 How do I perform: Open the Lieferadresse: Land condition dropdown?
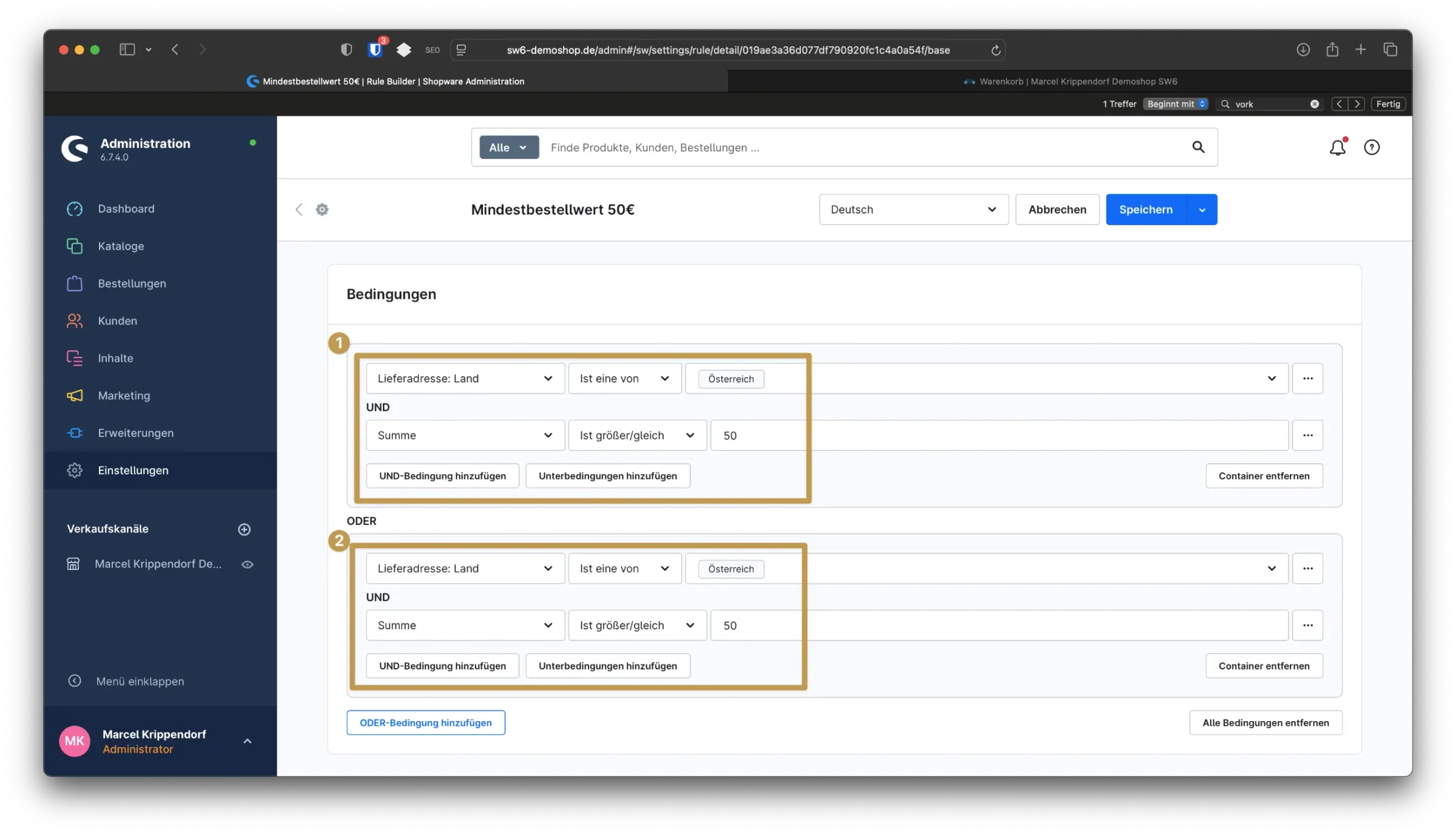pos(465,378)
